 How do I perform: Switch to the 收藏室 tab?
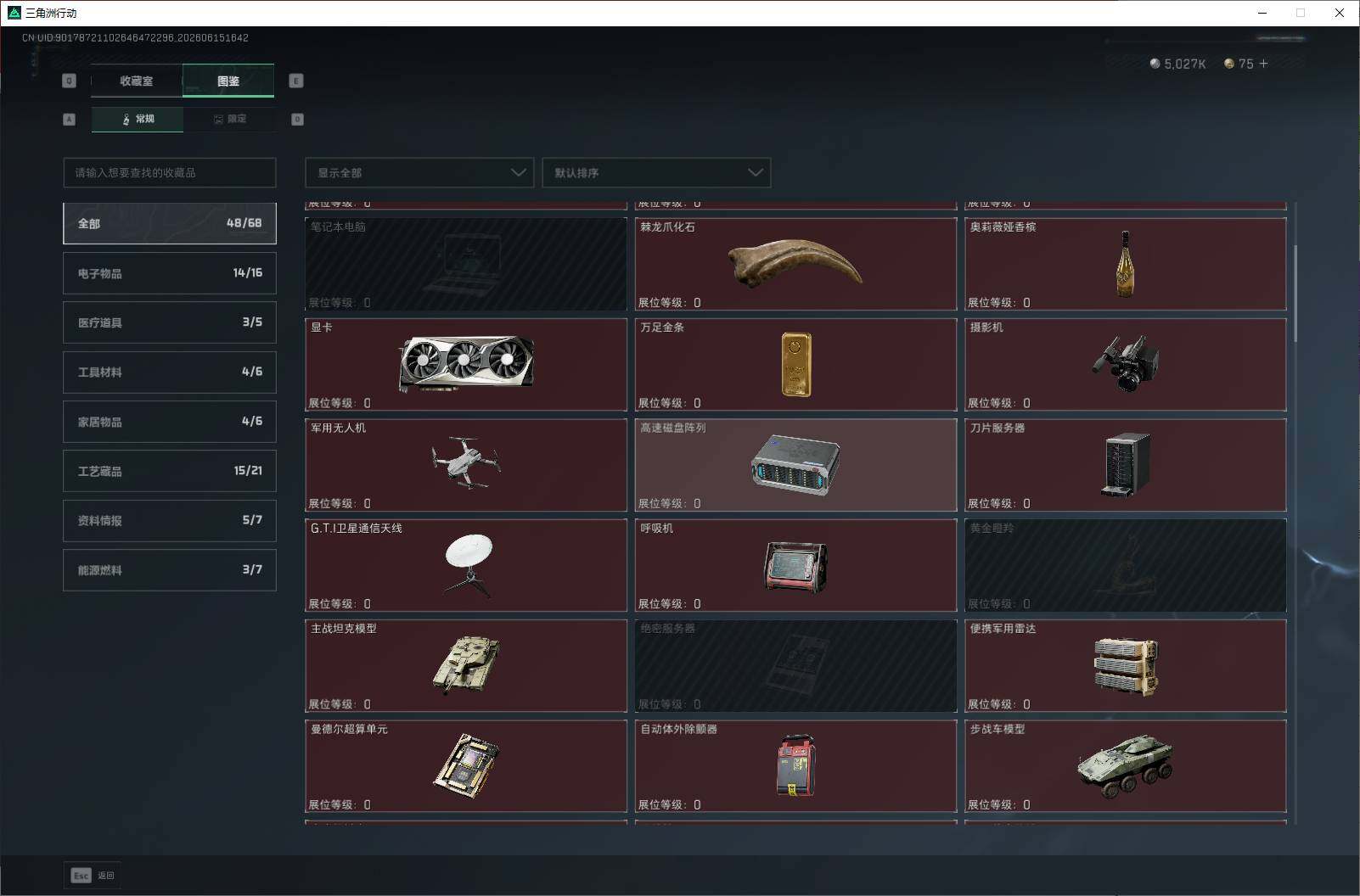click(x=136, y=81)
